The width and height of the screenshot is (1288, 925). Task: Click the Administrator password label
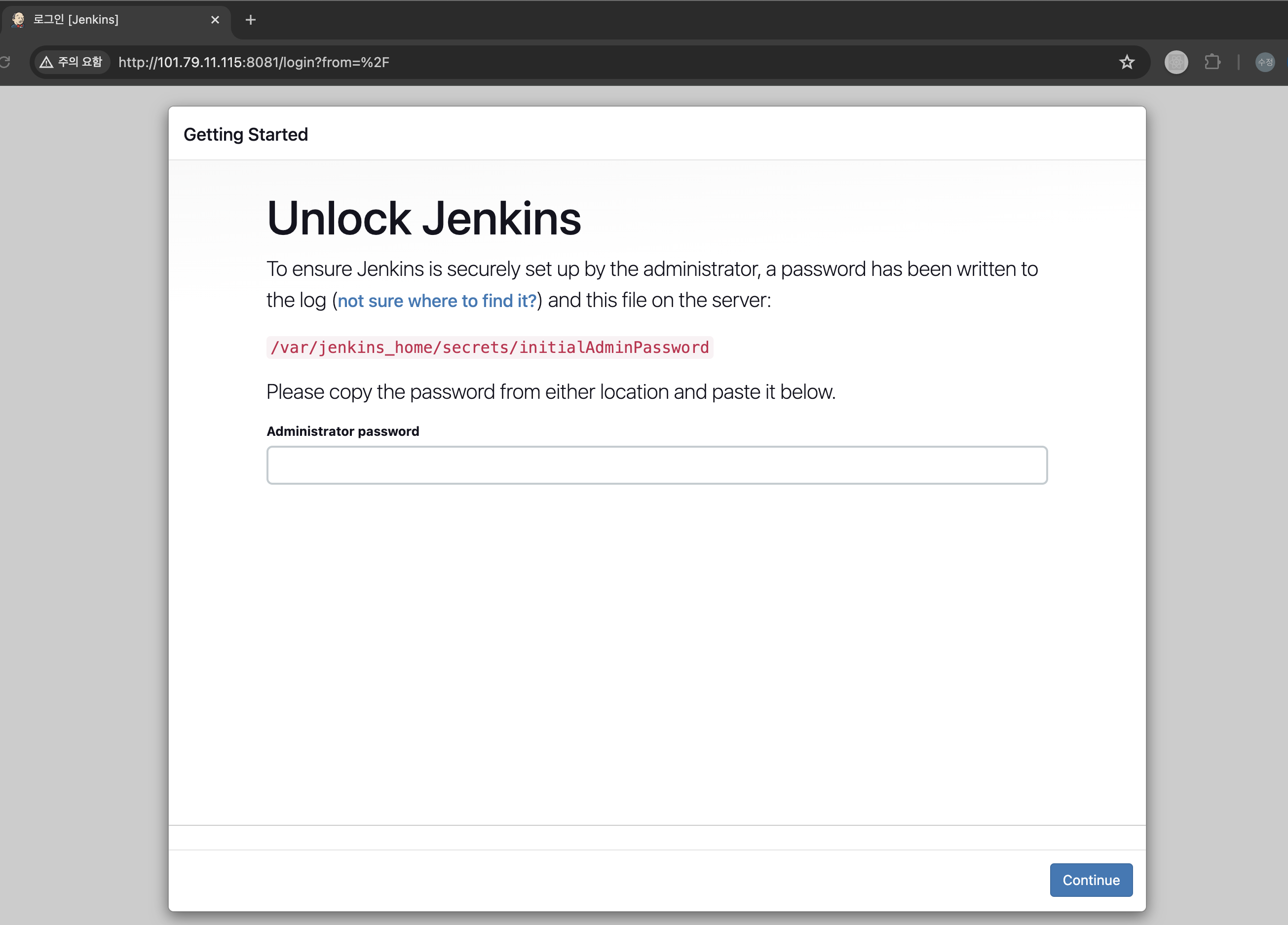[342, 431]
